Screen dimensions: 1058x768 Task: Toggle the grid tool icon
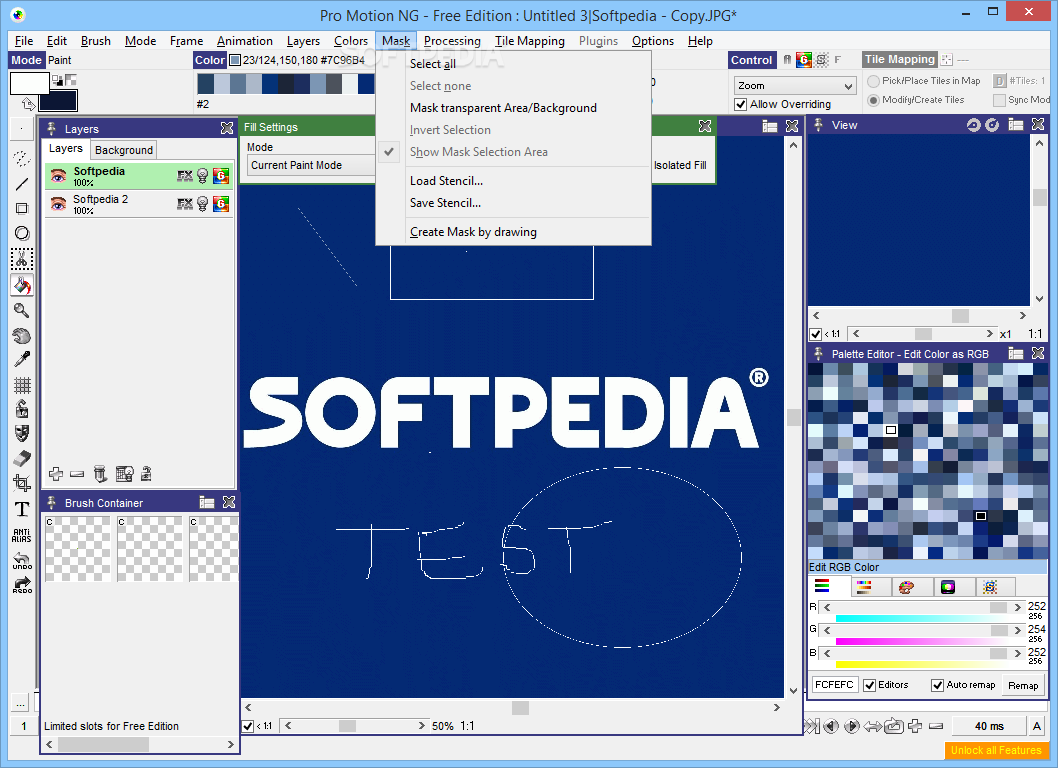[22, 385]
